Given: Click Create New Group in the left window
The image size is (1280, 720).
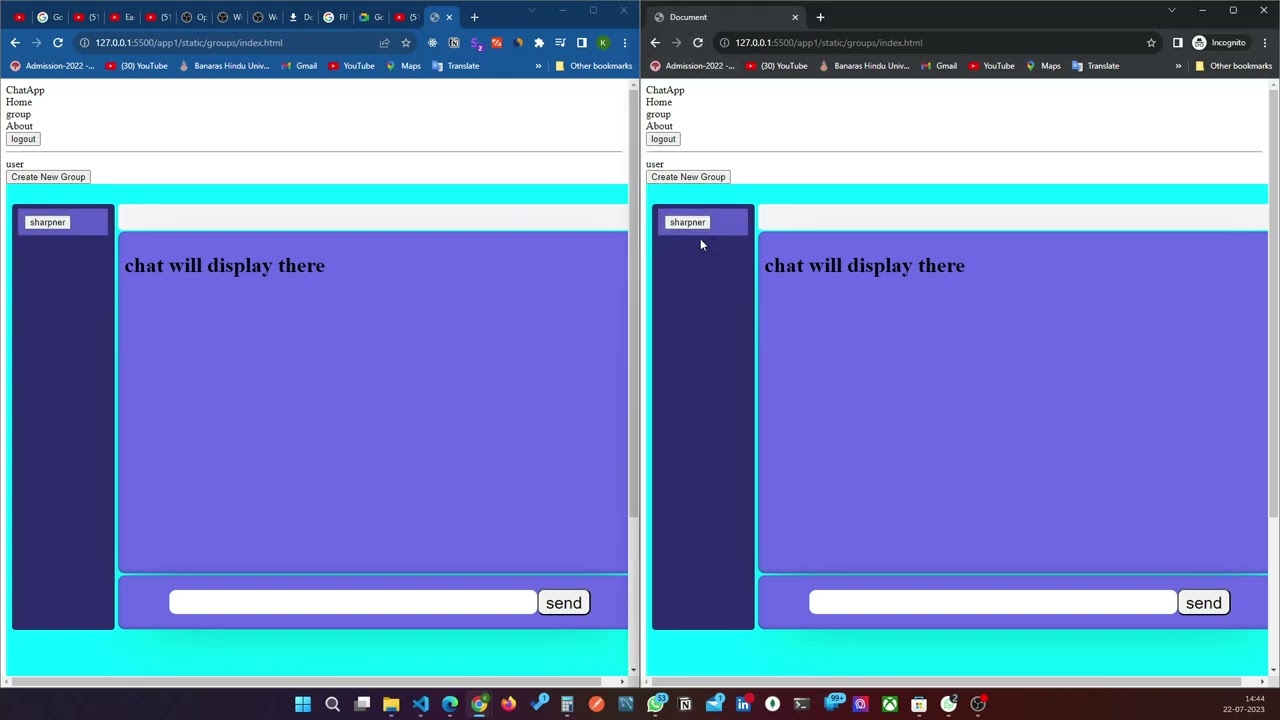Looking at the screenshot, I should point(48,177).
